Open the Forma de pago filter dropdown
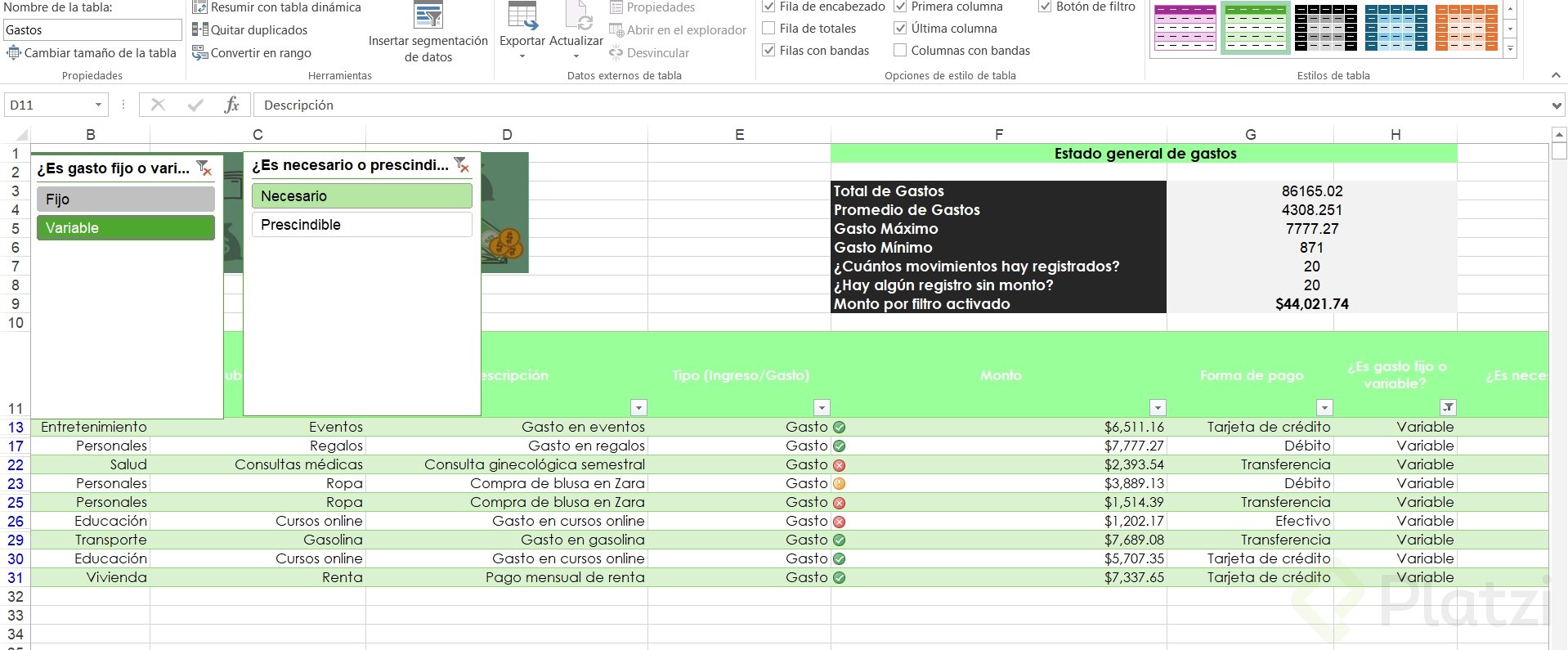 (x=1325, y=407)
